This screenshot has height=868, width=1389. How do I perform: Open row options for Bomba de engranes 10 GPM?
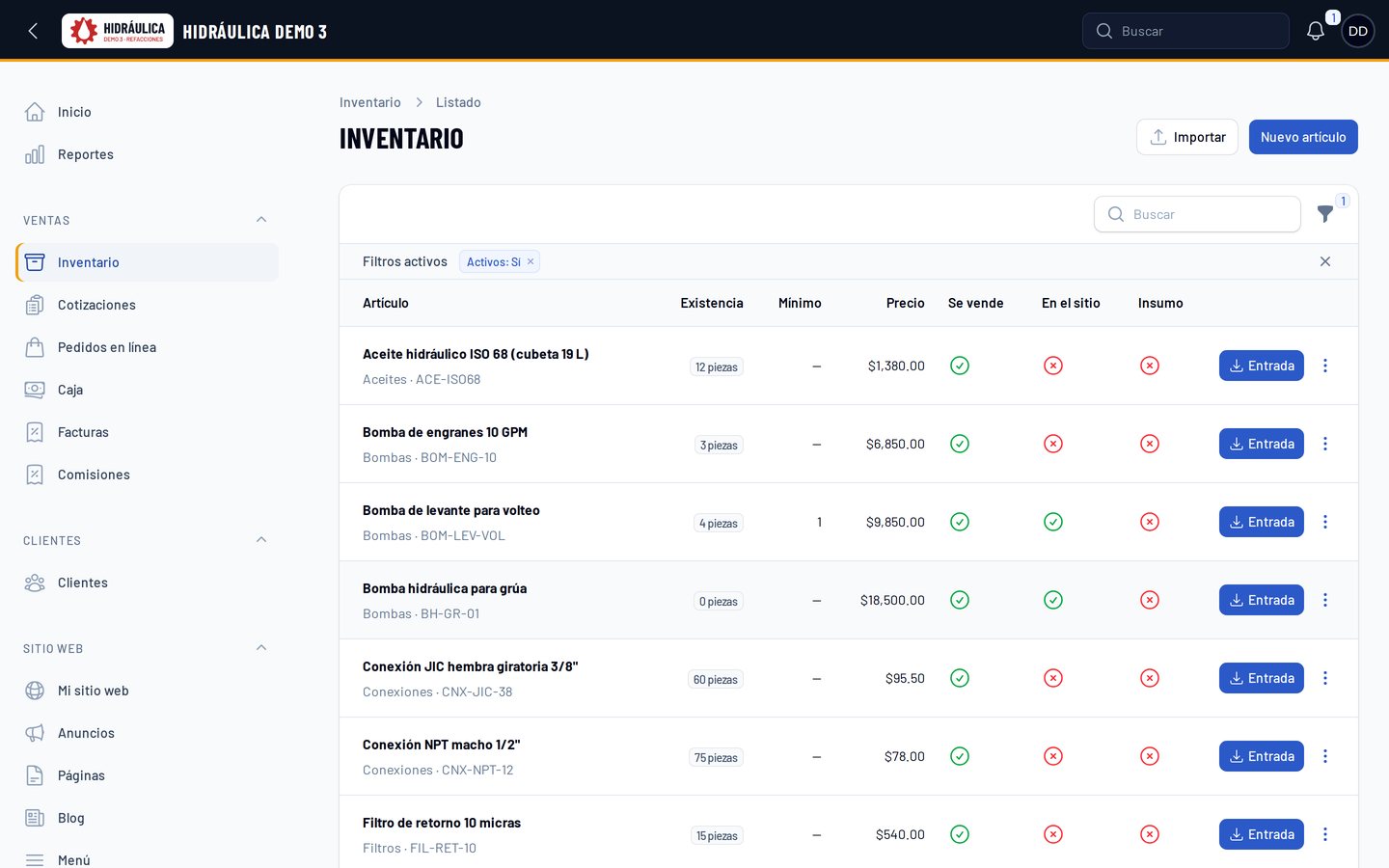click(x=1325, y=444)
